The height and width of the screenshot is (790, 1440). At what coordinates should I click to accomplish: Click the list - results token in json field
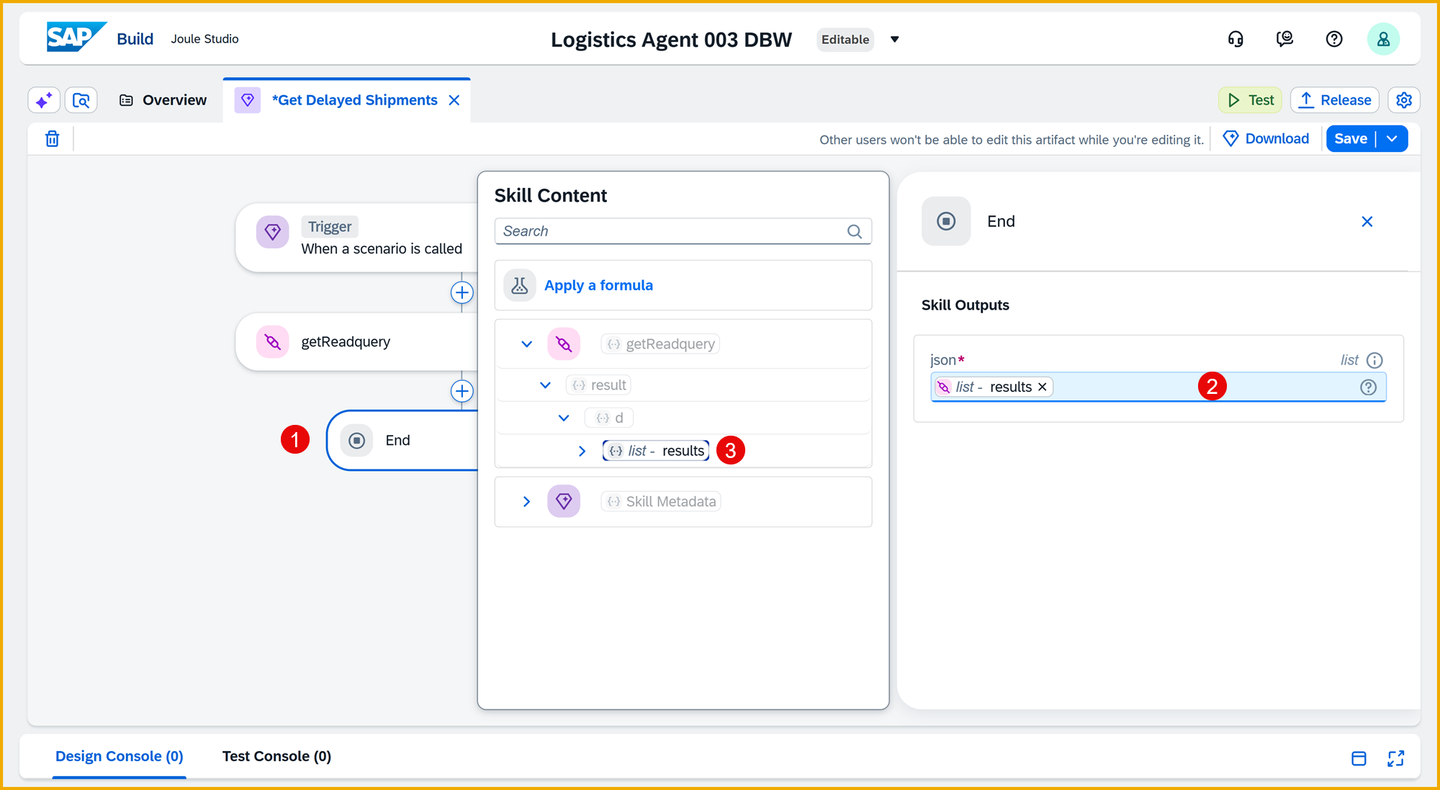pyautogui.click(x=992, y=387)
